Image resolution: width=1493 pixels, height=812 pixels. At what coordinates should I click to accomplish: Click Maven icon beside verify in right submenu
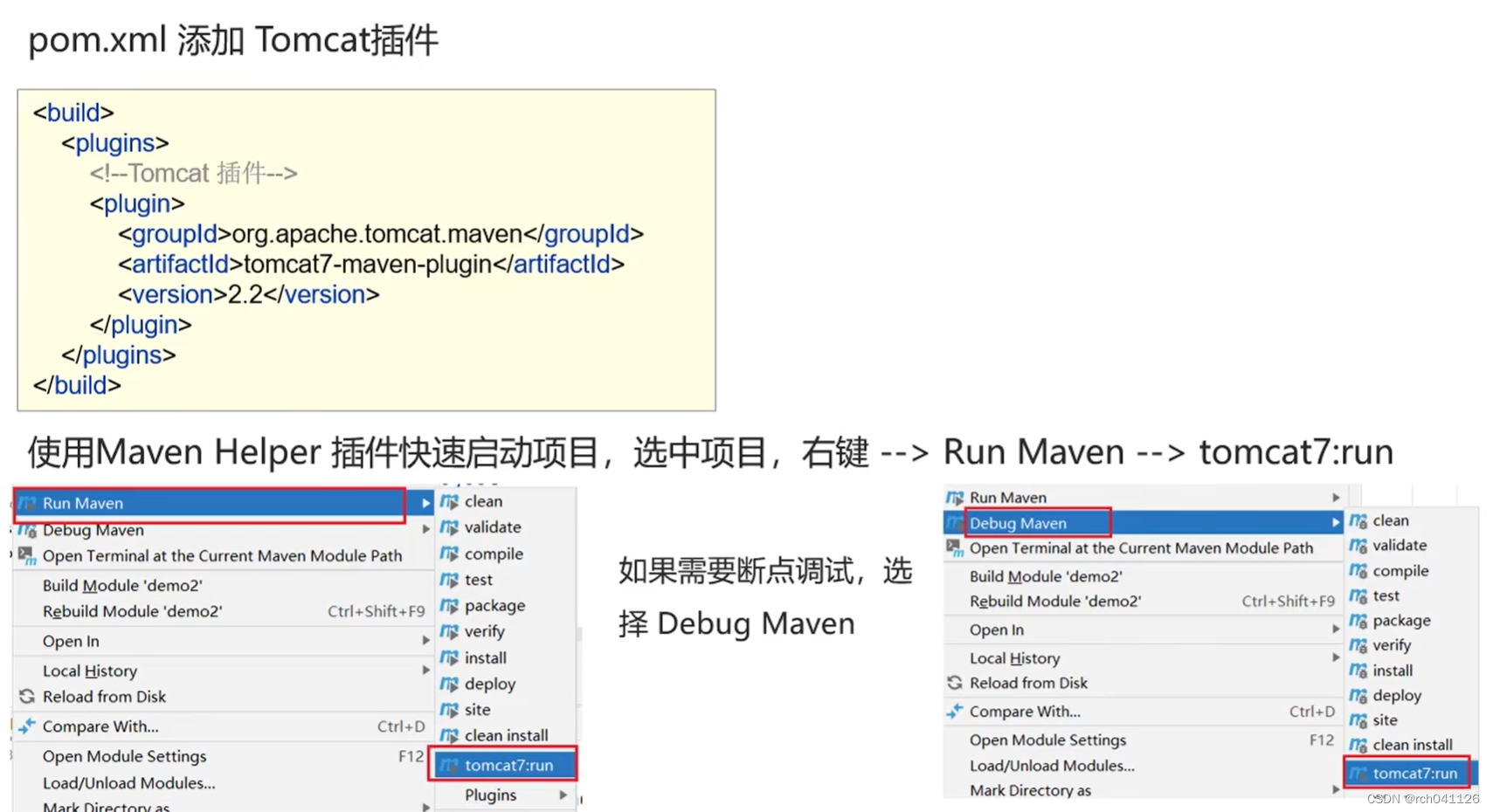pyautogui.click(x=1358, y=645)
